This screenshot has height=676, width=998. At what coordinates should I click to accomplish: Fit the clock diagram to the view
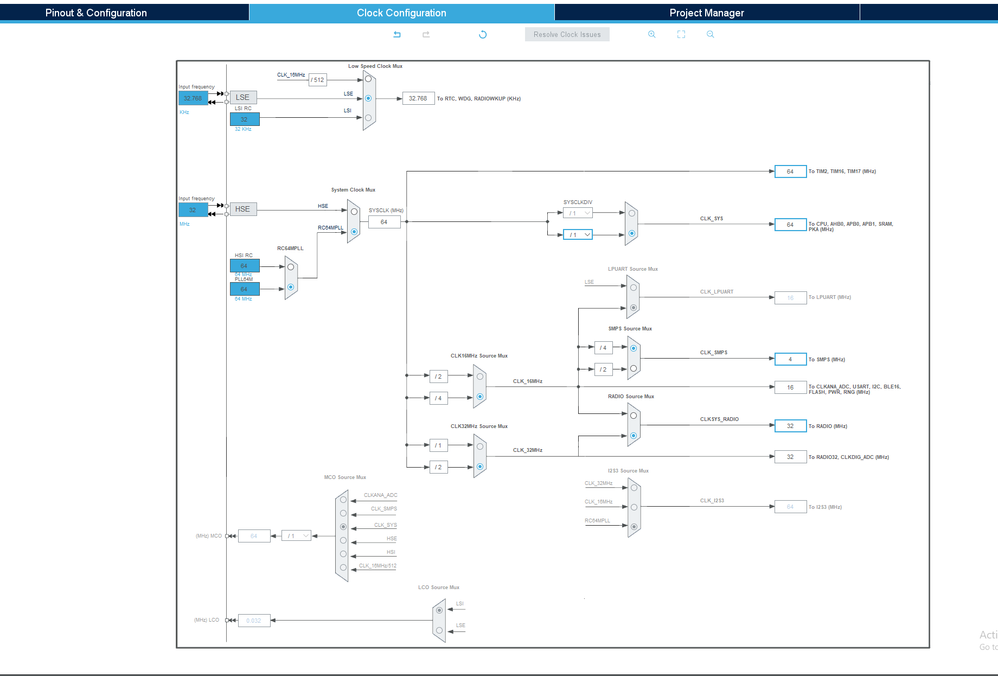(x=681, y=34)
